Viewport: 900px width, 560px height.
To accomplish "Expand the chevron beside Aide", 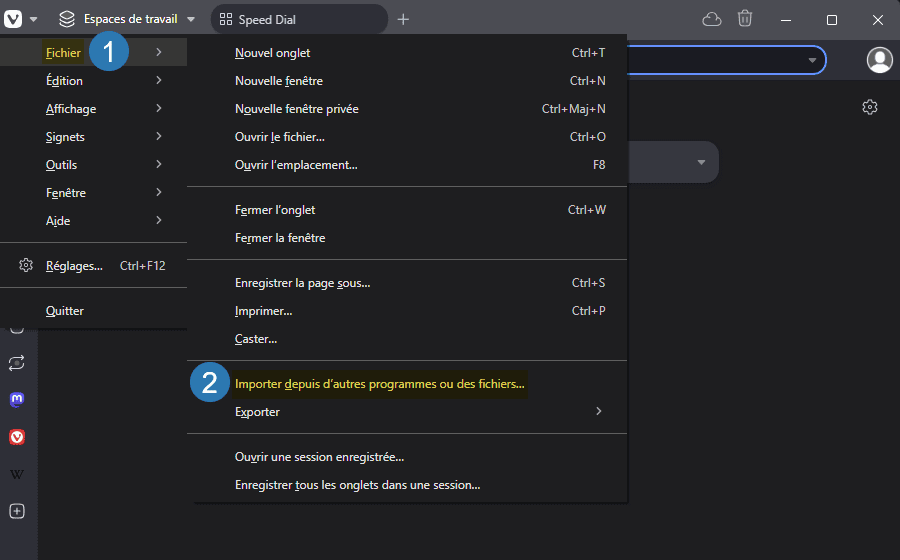I will 159,220.
